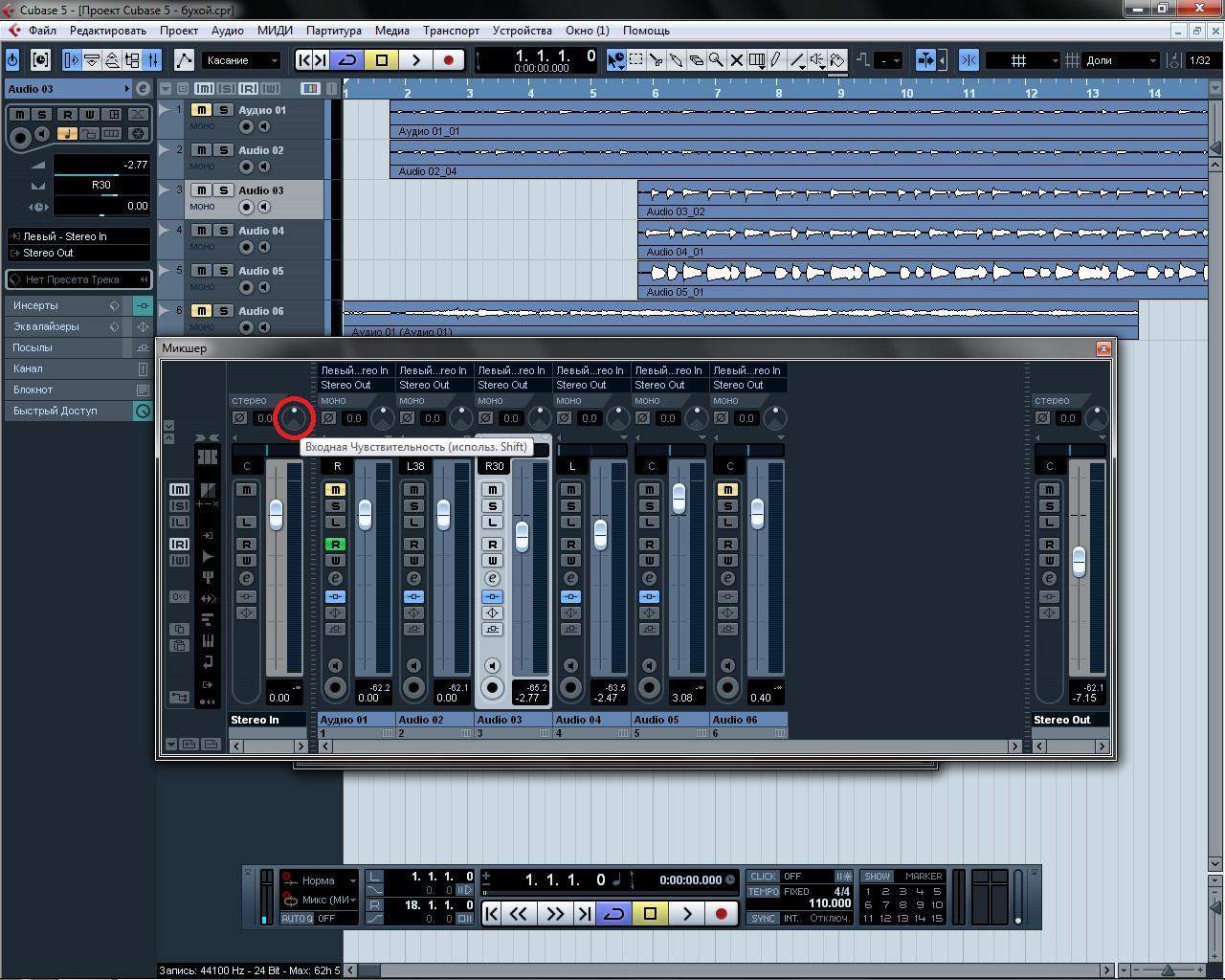Select the Scissors (split) tool in toolbar
Image resolution: width=1225 pixels, height=980 pixels.
coord(656,60)
